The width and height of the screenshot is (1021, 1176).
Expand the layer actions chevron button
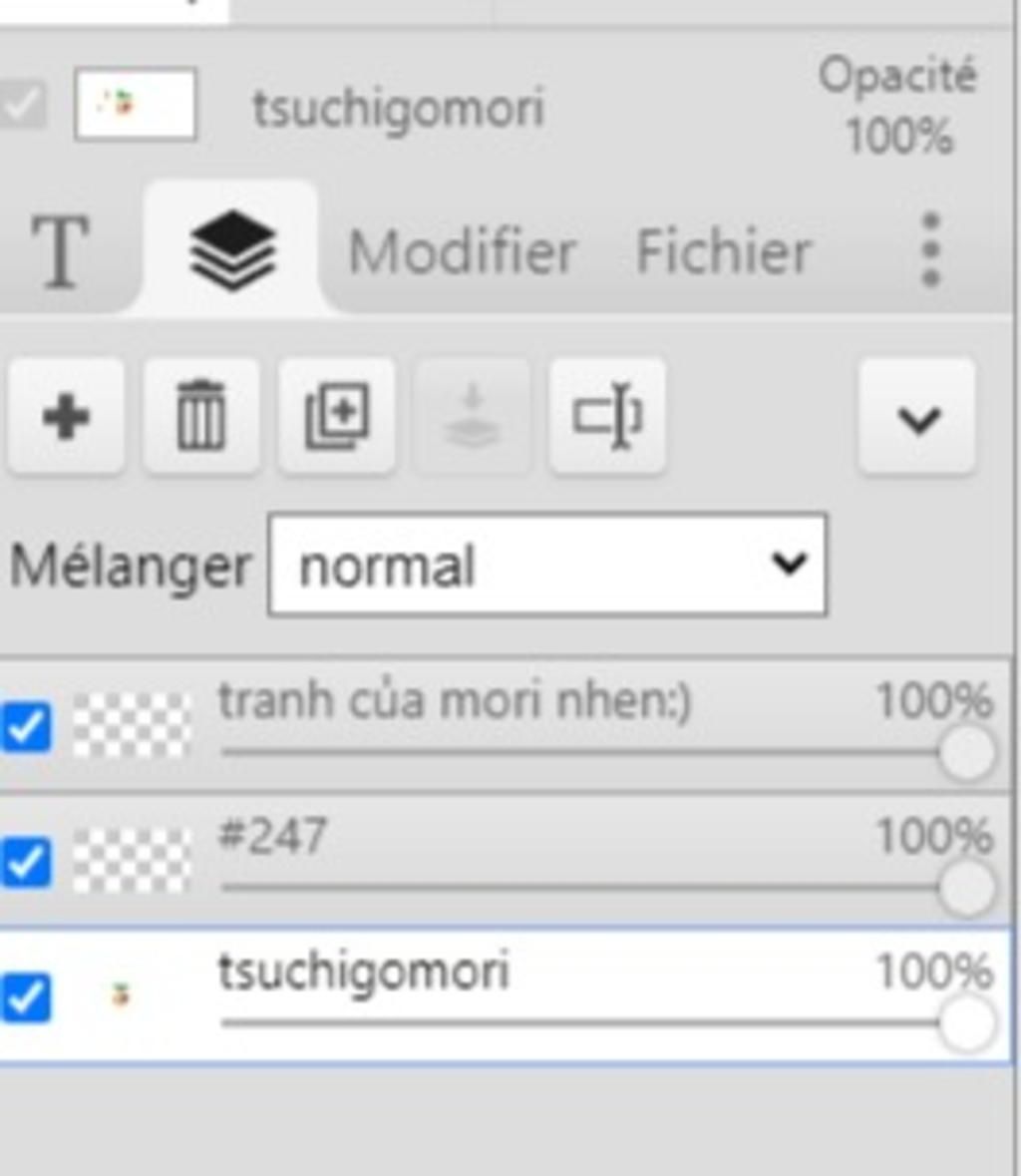pyautogui.click(x=917, y=417)
